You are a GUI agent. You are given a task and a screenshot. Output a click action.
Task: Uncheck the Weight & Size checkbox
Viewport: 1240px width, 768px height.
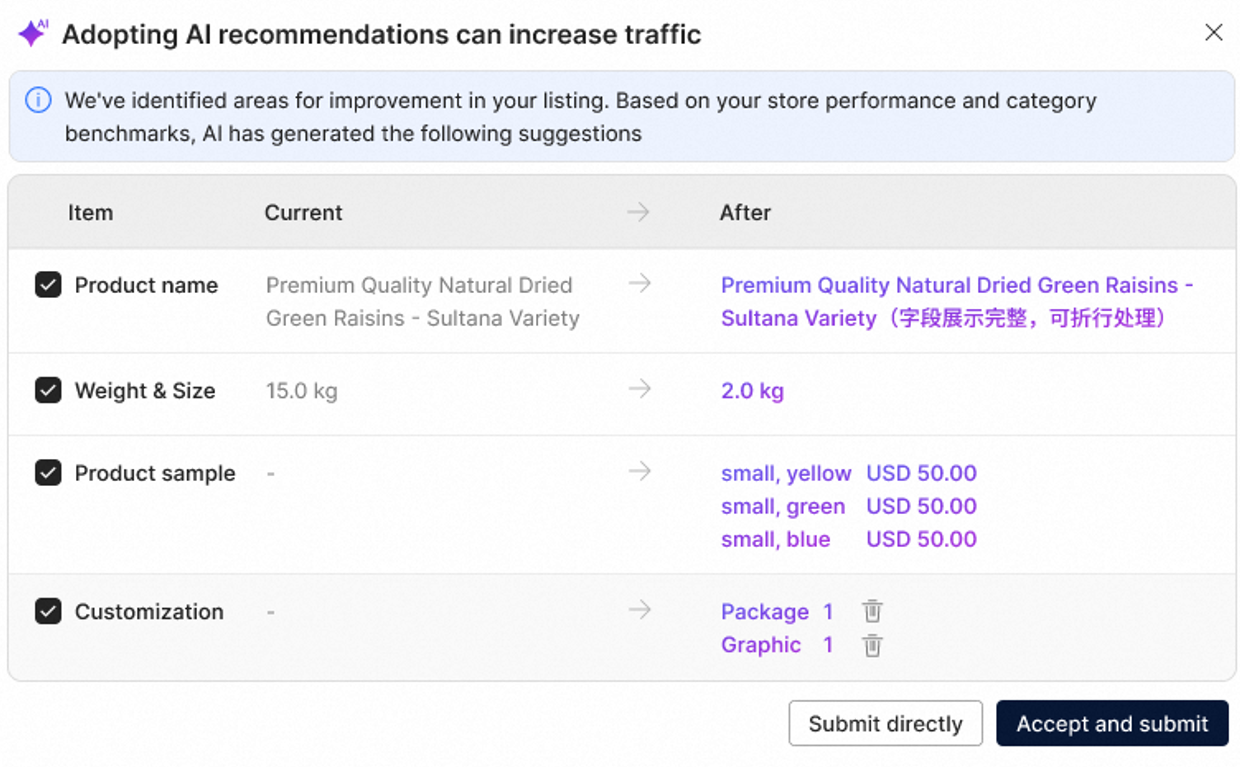pos(48,390)
